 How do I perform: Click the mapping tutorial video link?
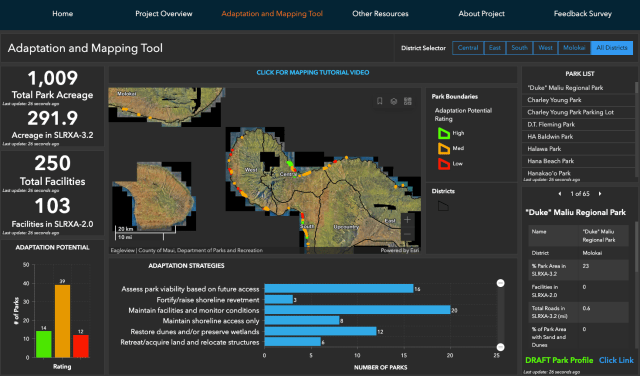point(313,72)
